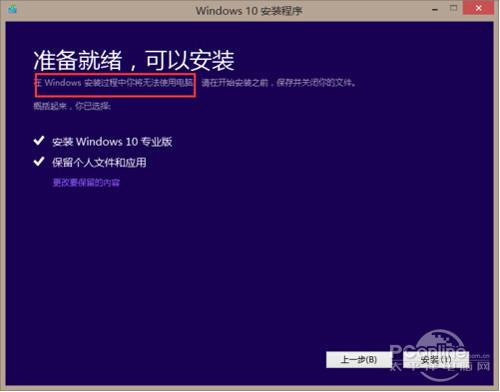Open the 更改要保留的内容 link

pos(86,183)
